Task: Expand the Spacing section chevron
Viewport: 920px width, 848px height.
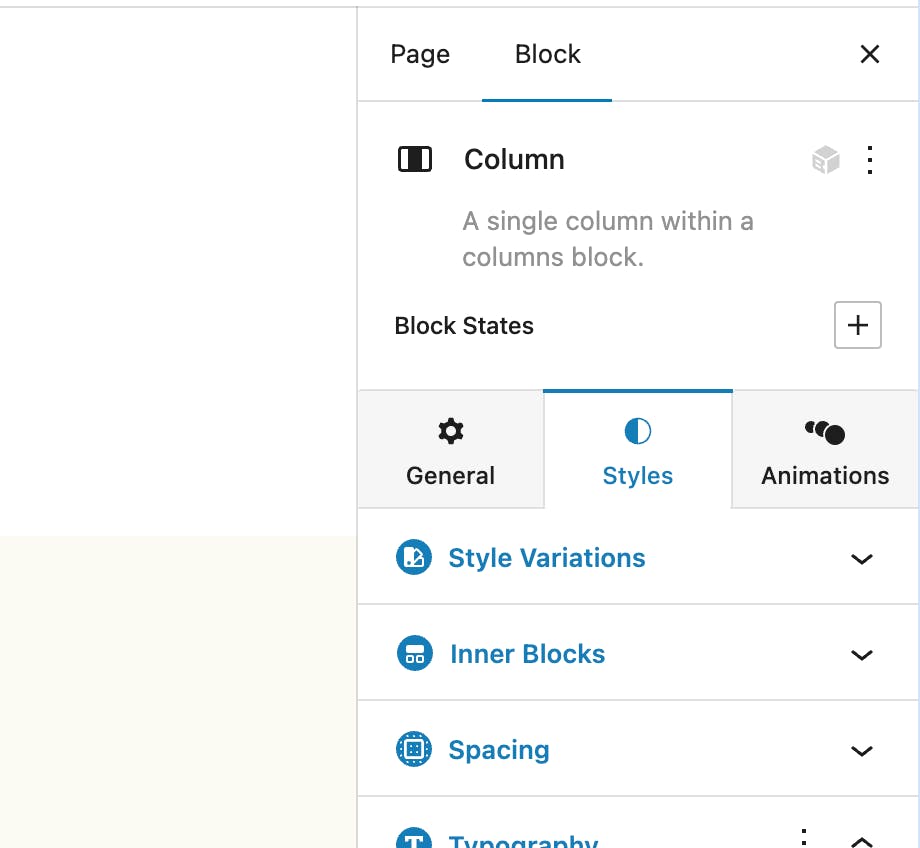Action: coord(861,751)
